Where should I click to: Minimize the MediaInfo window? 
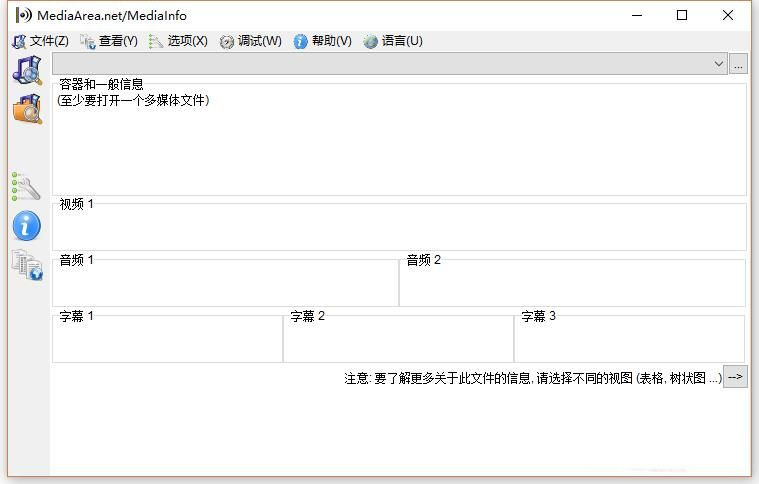click(637, 15)
